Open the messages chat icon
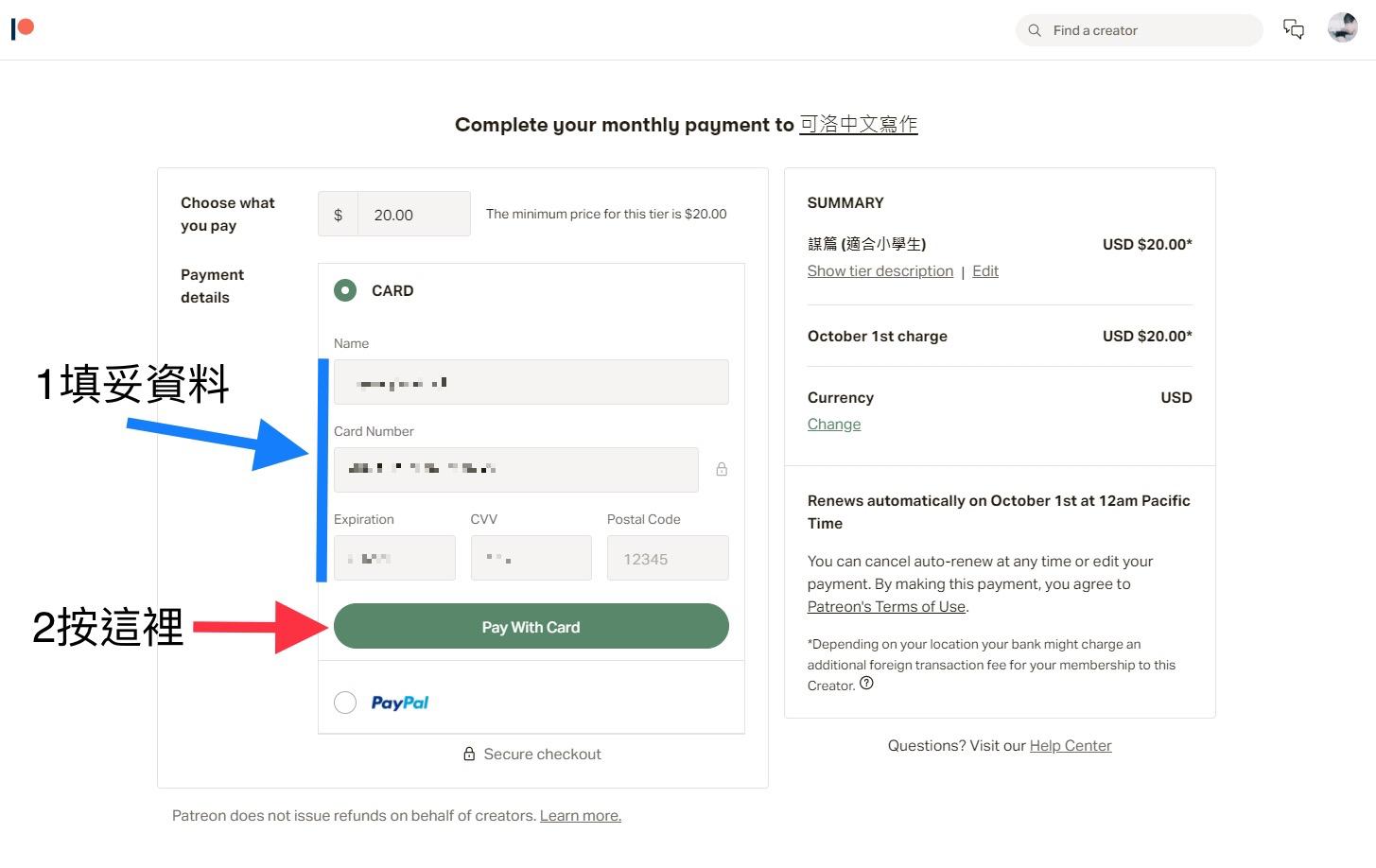This screenshot has height=868, width=1376. (1293, 29)
